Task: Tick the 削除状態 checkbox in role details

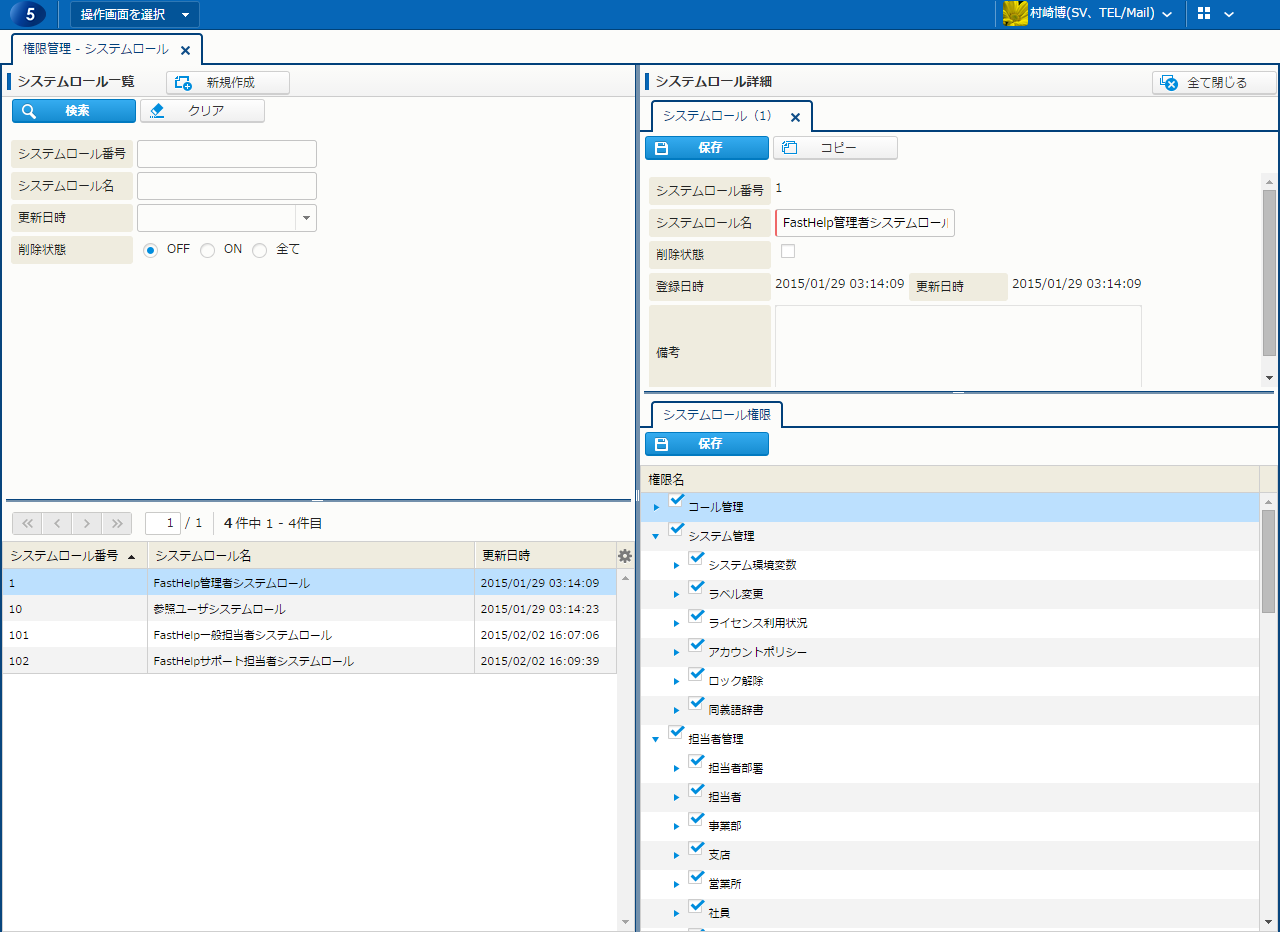Action: pyautogui.click(x=788, y=251)
